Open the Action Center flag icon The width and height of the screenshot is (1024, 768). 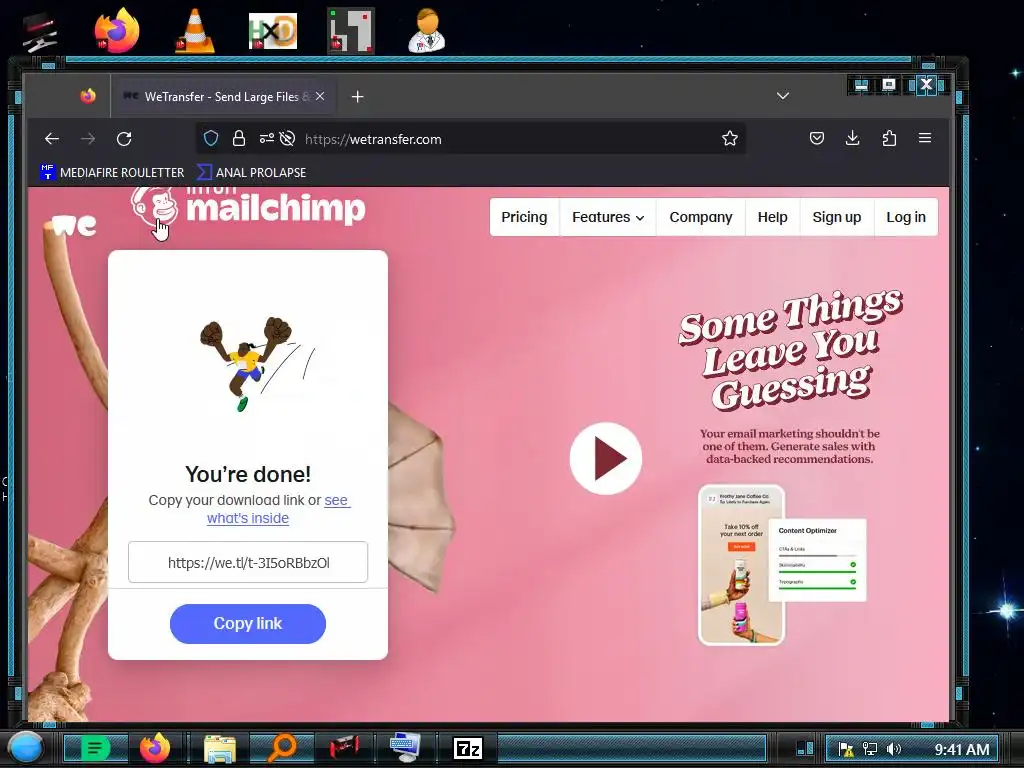point(846,749)
